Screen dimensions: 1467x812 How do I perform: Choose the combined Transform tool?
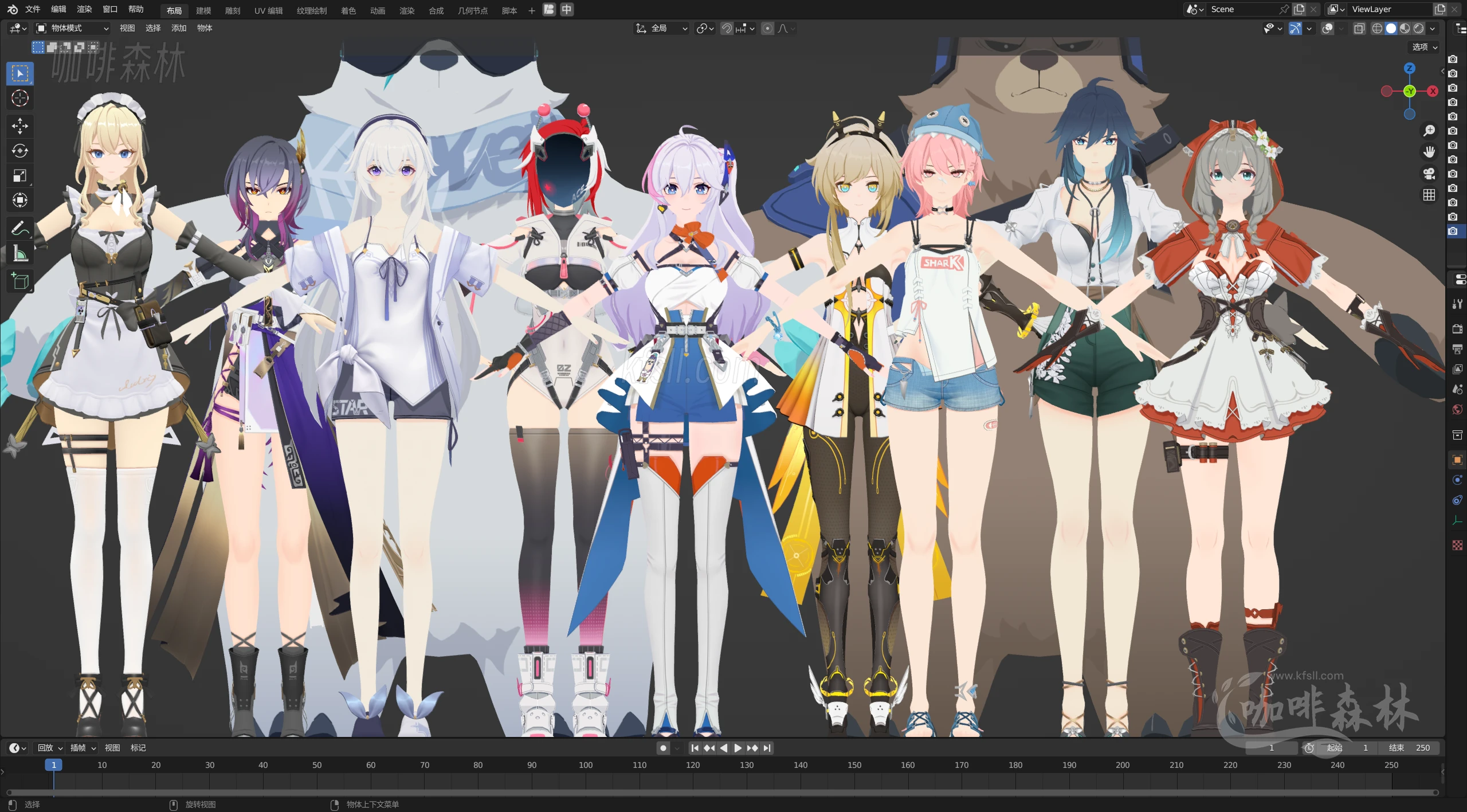click(x=20, y=200)
